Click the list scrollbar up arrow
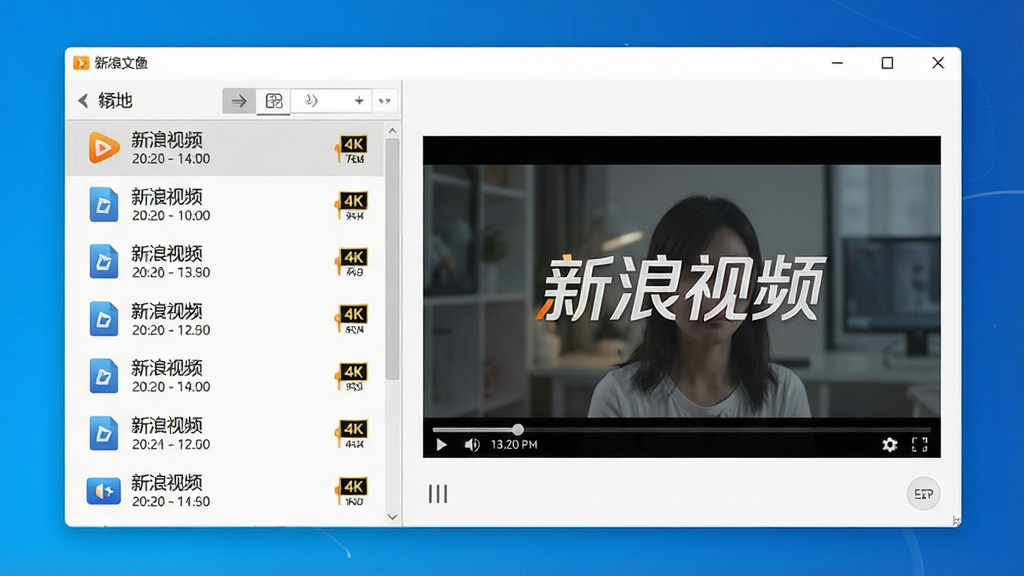This screenshot has width=1024, height=576. (392, 131)
